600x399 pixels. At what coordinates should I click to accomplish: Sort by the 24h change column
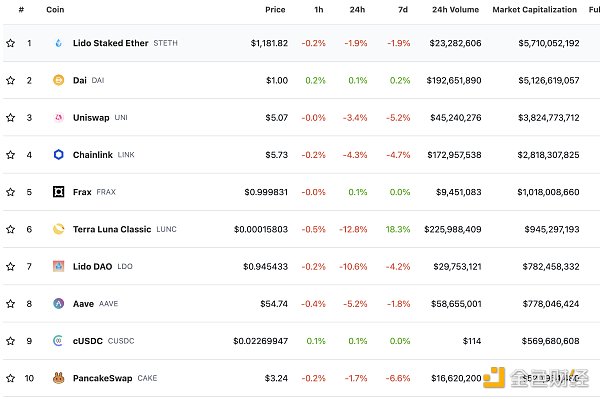coord(357,10)
